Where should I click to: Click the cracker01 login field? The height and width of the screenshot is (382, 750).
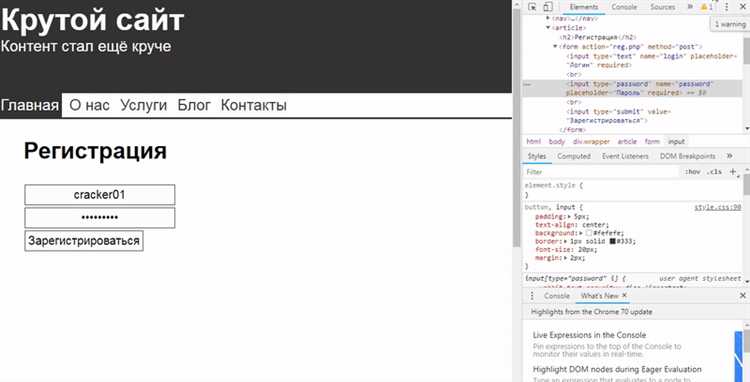(x=100, y=195)
